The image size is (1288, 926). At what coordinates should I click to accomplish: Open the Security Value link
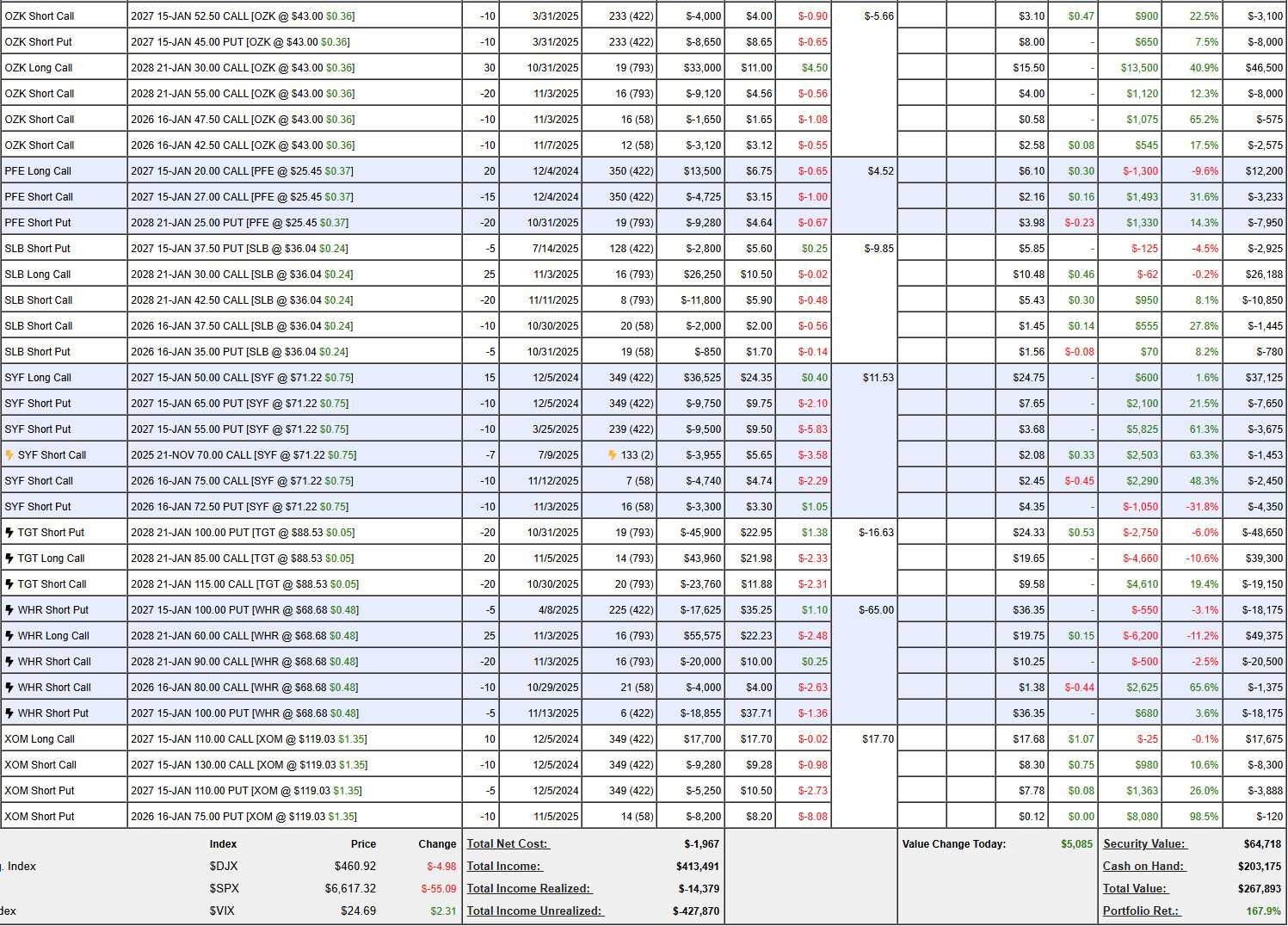pyautogui.click(x=1144, y=844)
